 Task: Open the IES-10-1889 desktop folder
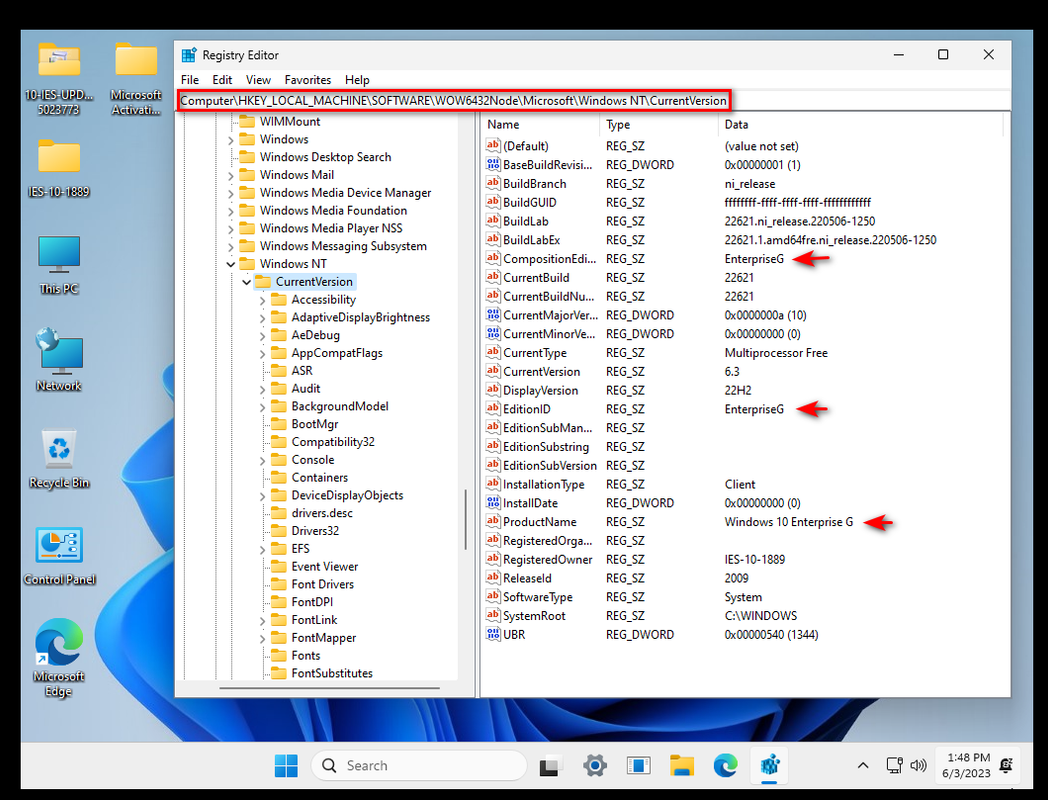point(59,168)
